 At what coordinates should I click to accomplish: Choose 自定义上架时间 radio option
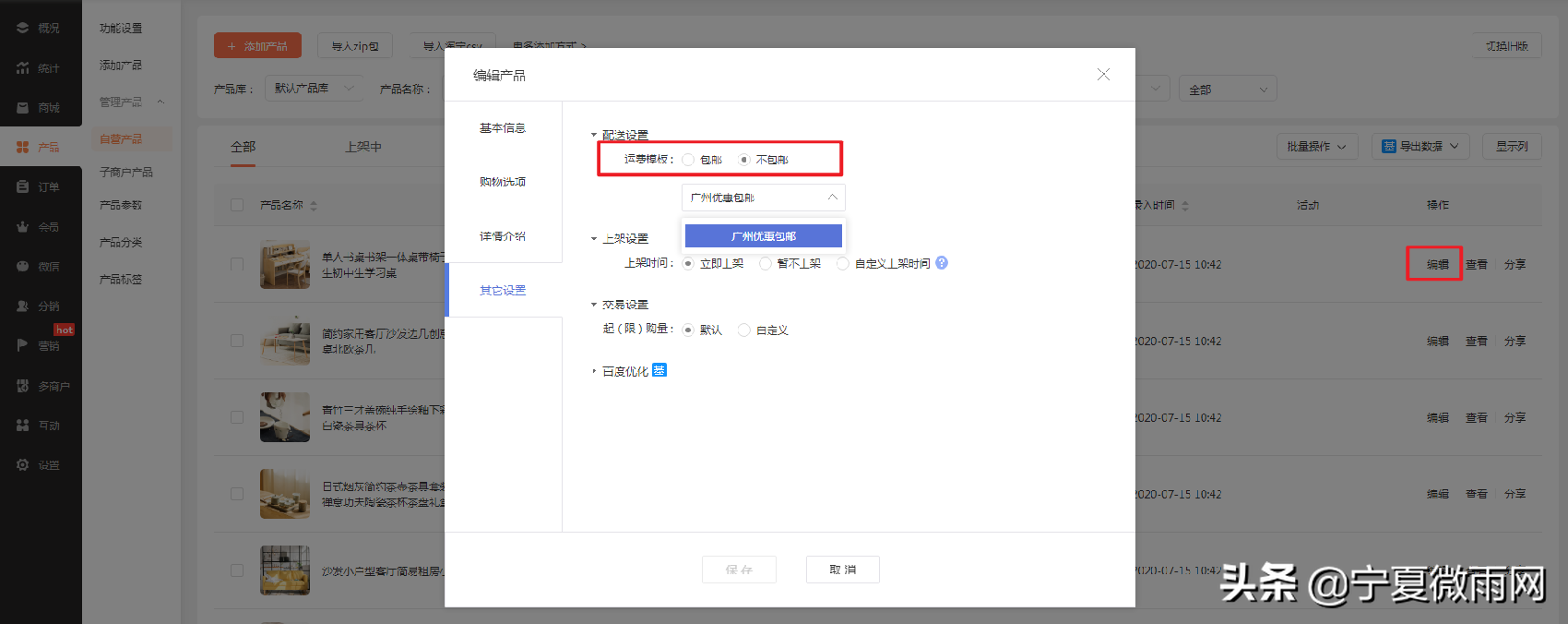coord(843,264)
